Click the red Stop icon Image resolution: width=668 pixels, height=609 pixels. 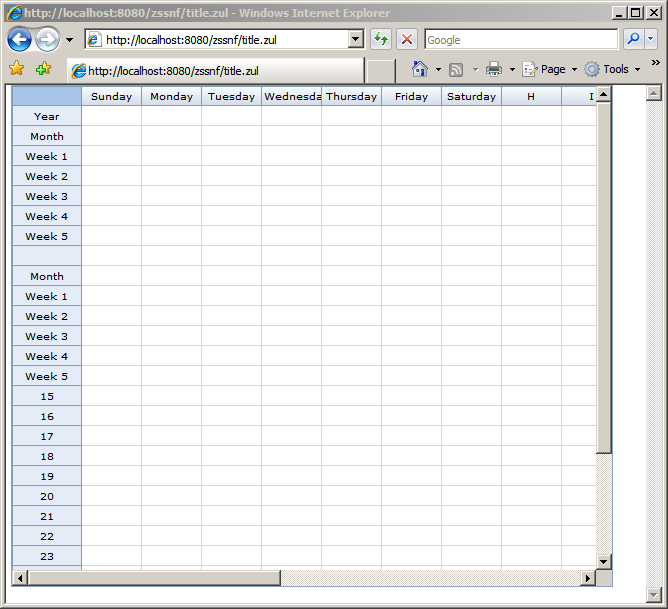coord(407,40)
